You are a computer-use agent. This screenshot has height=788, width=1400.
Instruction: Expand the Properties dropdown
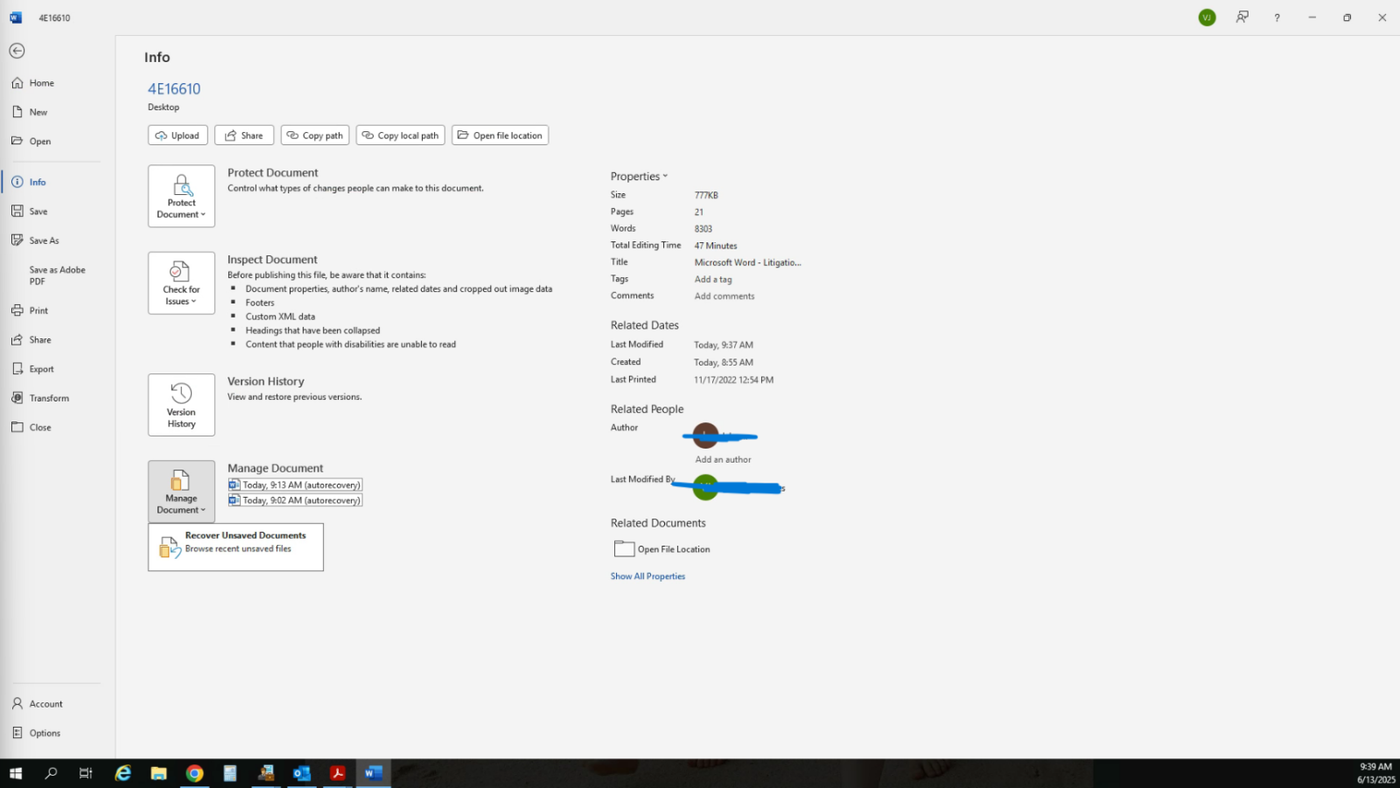[639, 176]
